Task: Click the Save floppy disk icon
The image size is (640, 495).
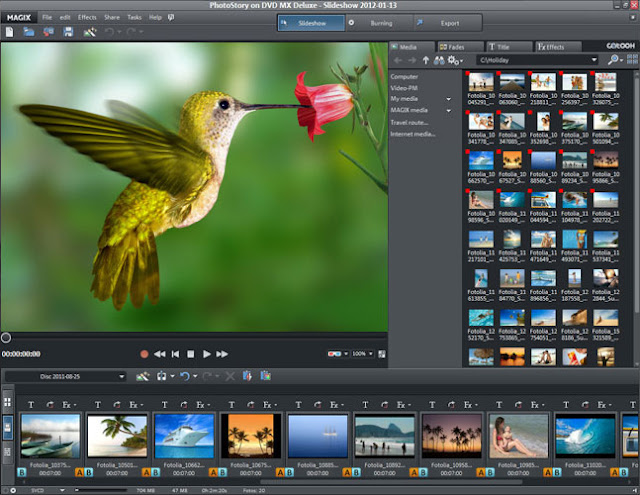Action: [68, 32]
